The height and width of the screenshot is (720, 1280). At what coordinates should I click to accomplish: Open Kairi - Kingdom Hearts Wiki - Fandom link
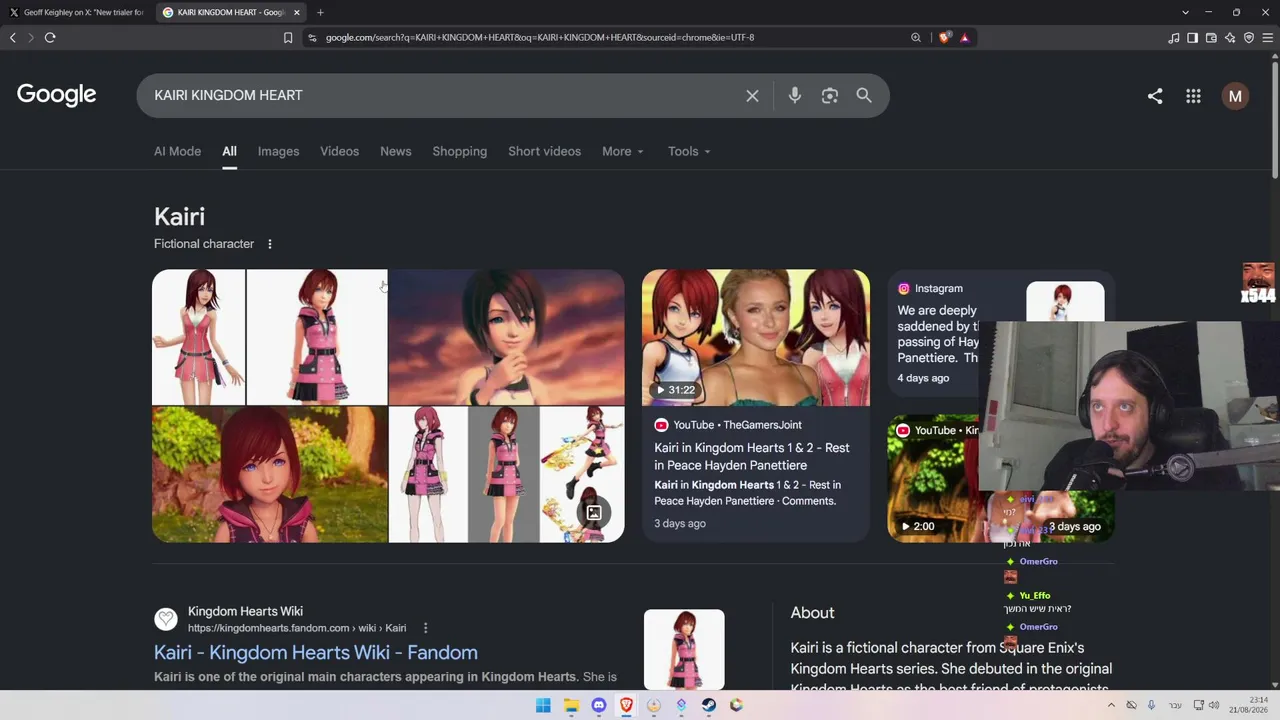point(316,653)
